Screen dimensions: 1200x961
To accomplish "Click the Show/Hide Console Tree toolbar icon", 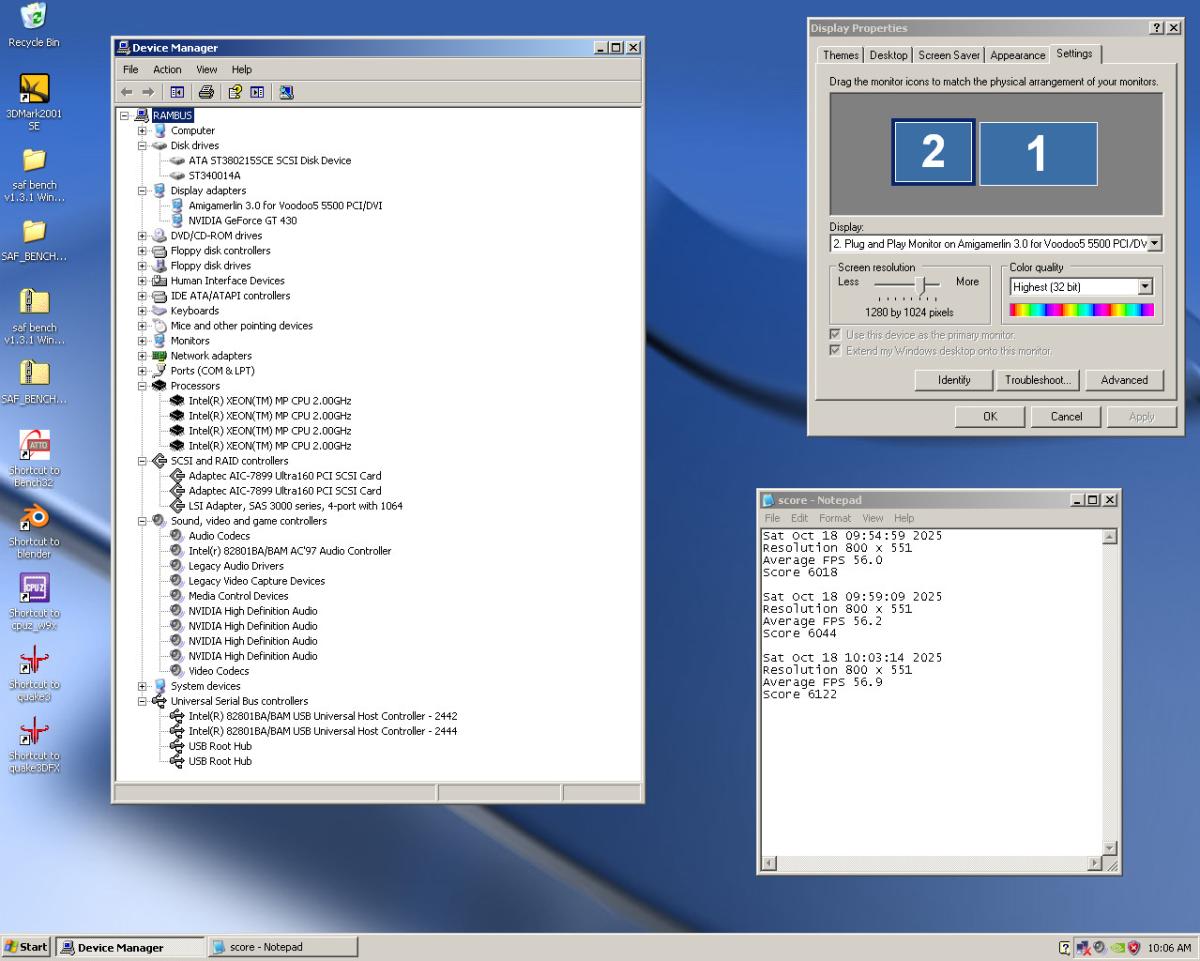I will 176,92.
